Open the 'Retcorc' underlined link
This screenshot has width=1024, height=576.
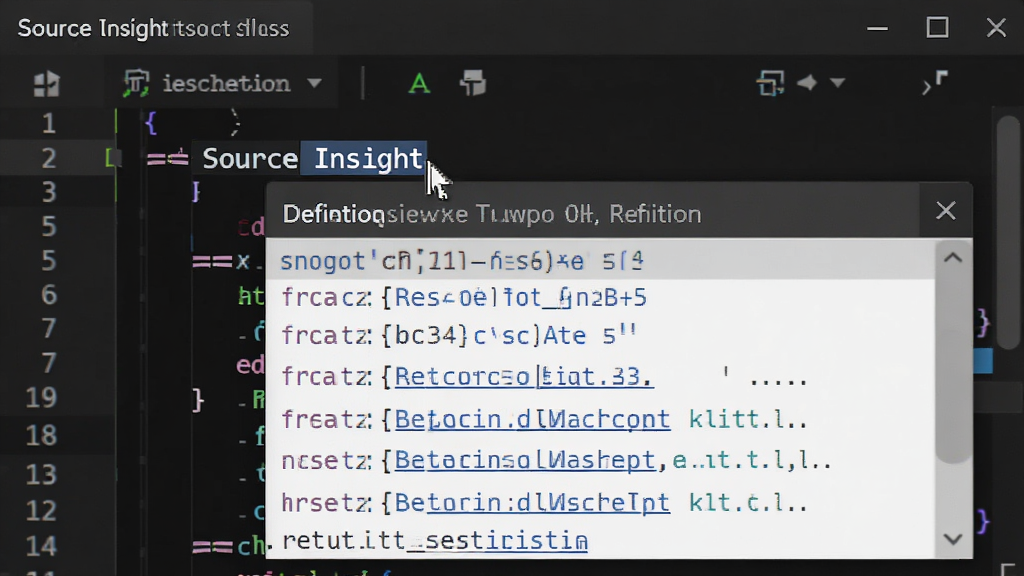coord(523,376)
